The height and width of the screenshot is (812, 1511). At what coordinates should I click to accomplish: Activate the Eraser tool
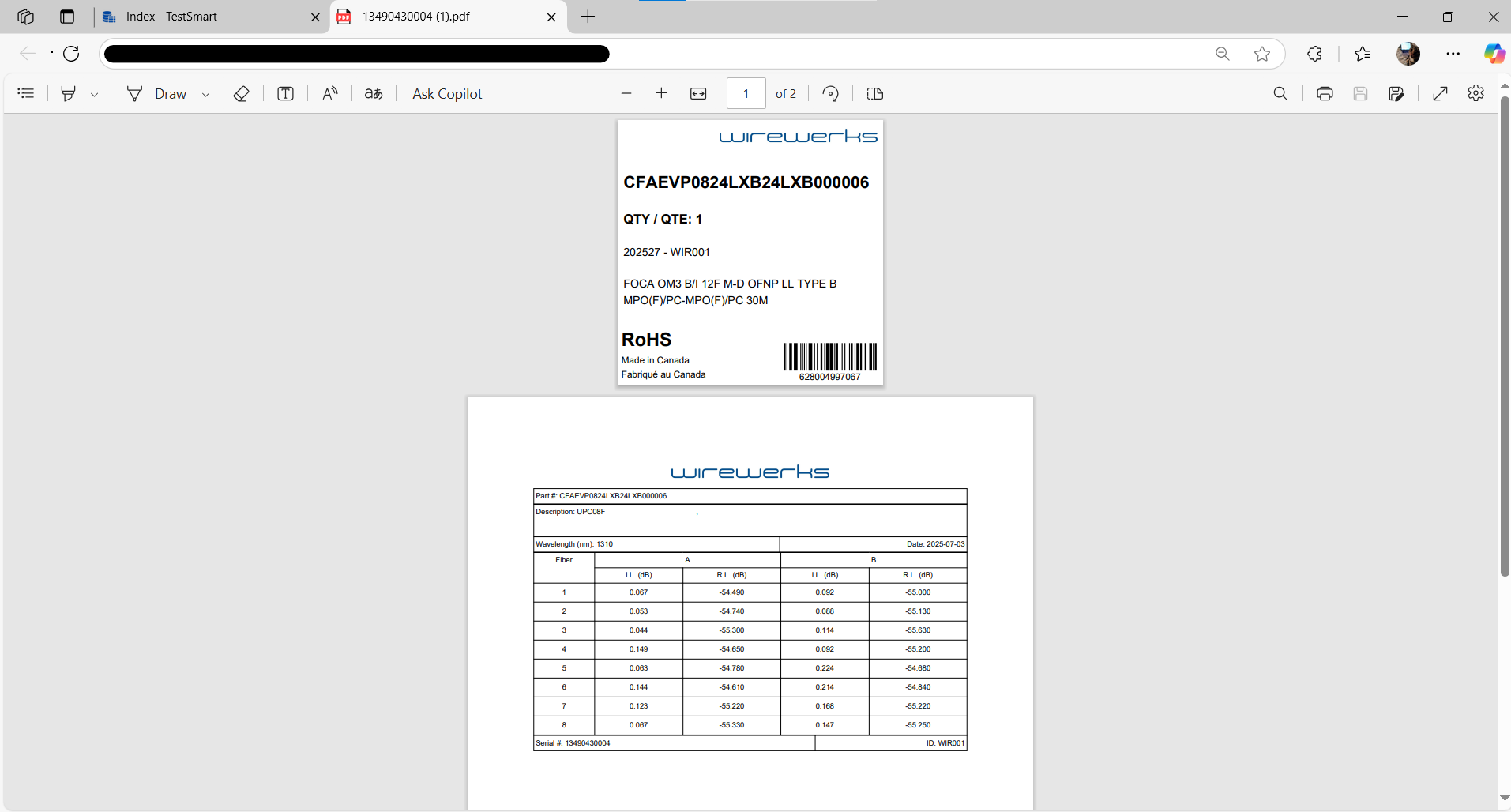point(241,93)
